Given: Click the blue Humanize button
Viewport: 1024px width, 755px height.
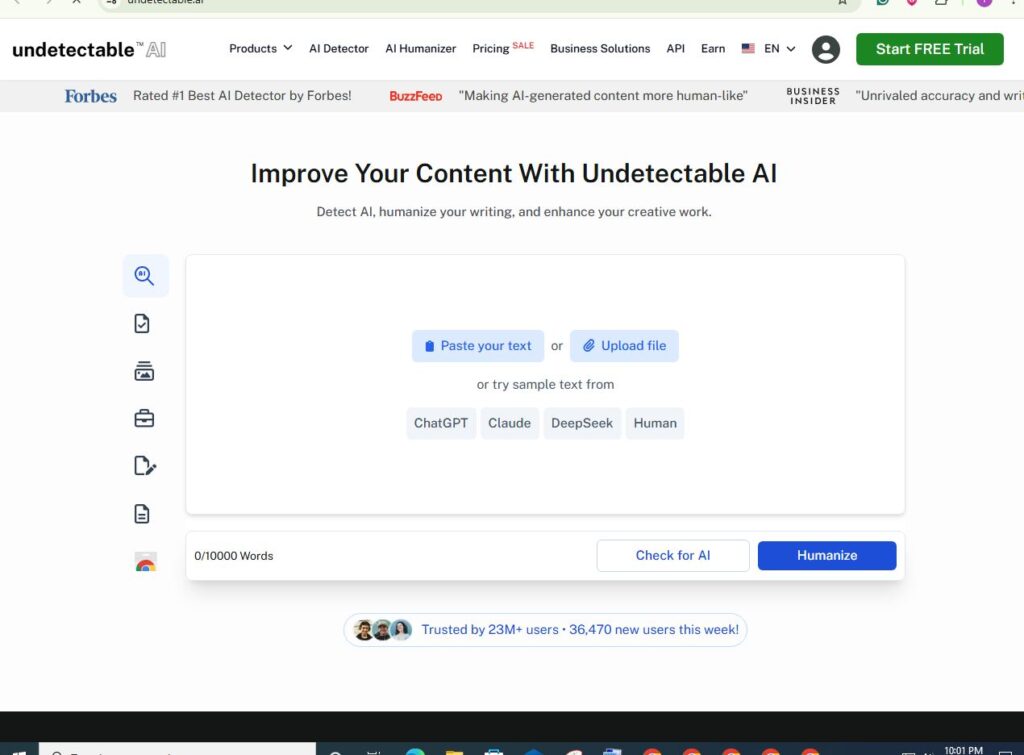Looking at the screenshot, I should (x=827, y=555).
